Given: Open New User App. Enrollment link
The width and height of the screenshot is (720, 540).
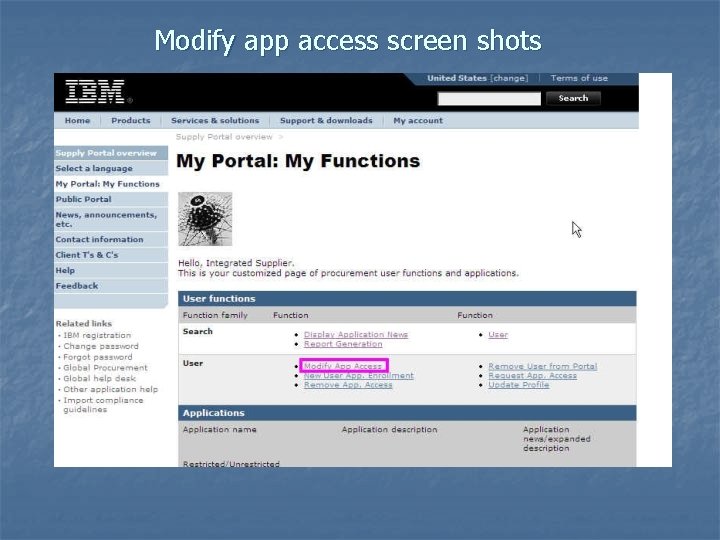Looking at the screenshot, I should [359, 376].
